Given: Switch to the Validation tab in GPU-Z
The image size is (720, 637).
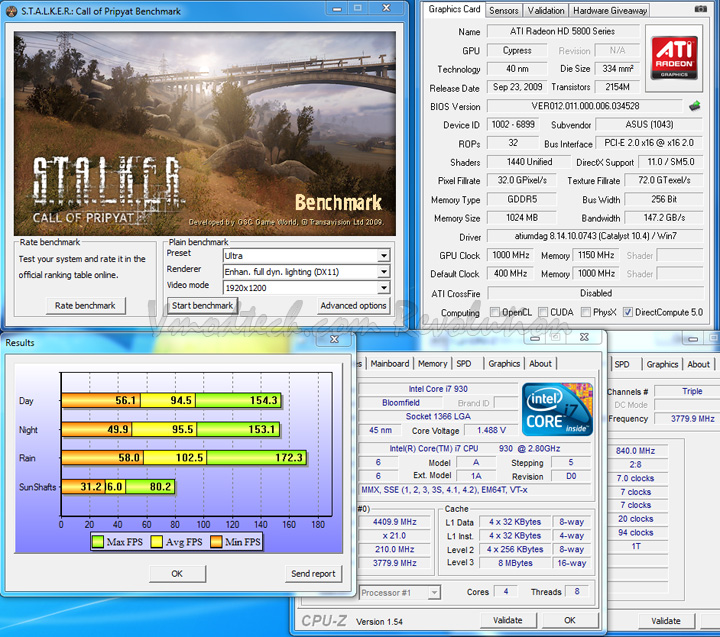Looking at the screenshot, I should click(x=546, y=10).
